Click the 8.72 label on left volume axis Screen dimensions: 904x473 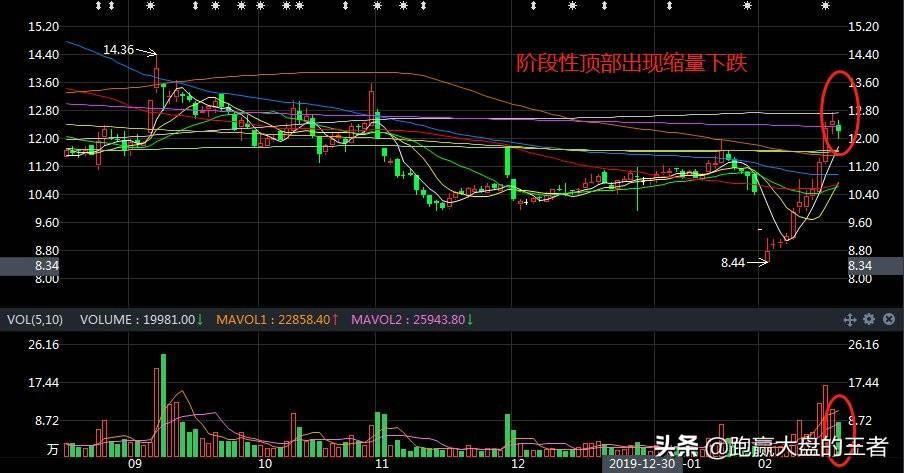pyautogui.click(x=47, y=421)
